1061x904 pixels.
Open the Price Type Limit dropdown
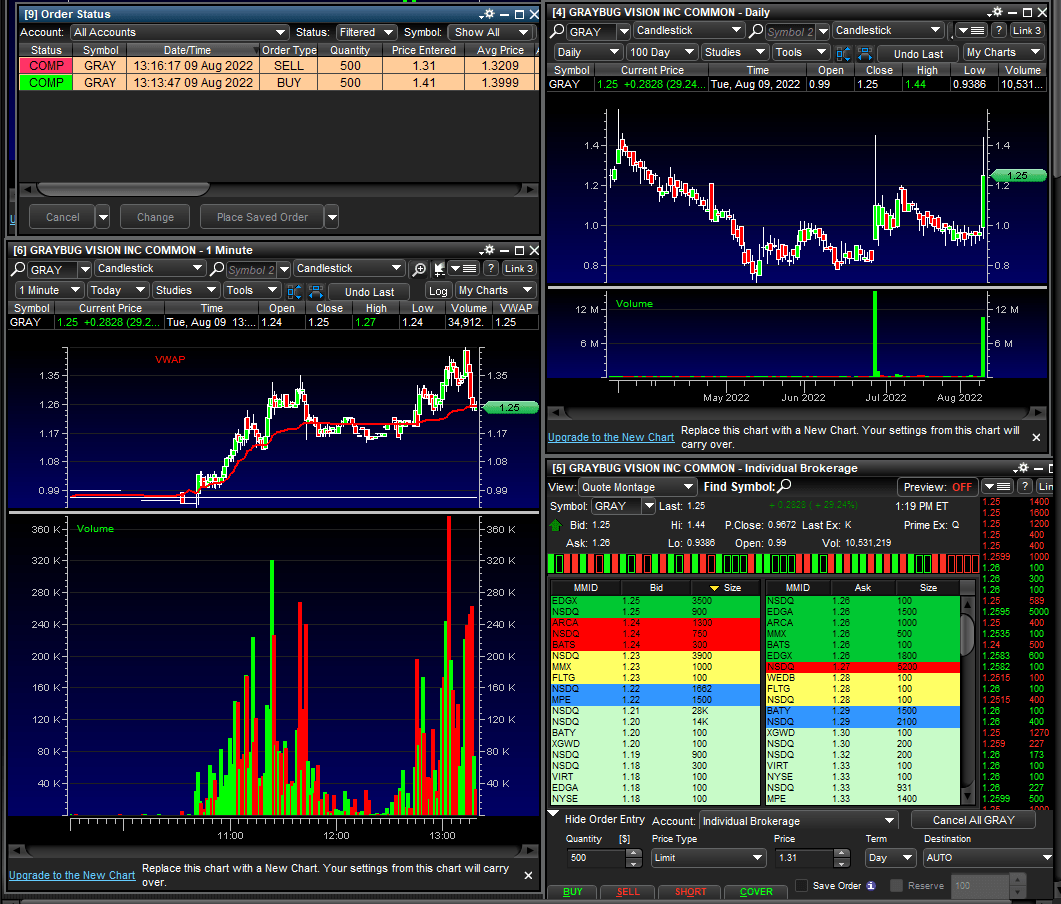708,858
